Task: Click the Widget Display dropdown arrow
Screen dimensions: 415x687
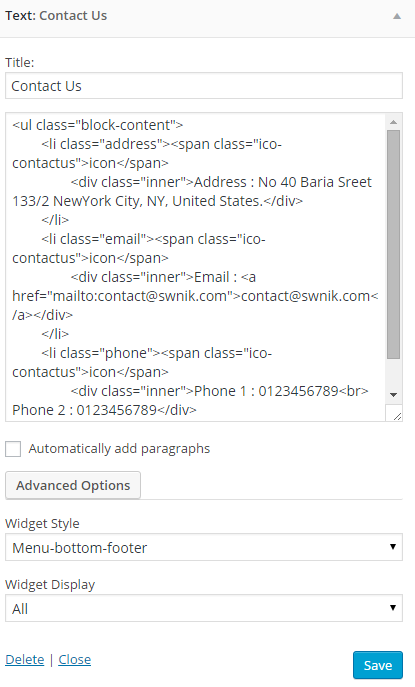Action: tap(393, 608)
